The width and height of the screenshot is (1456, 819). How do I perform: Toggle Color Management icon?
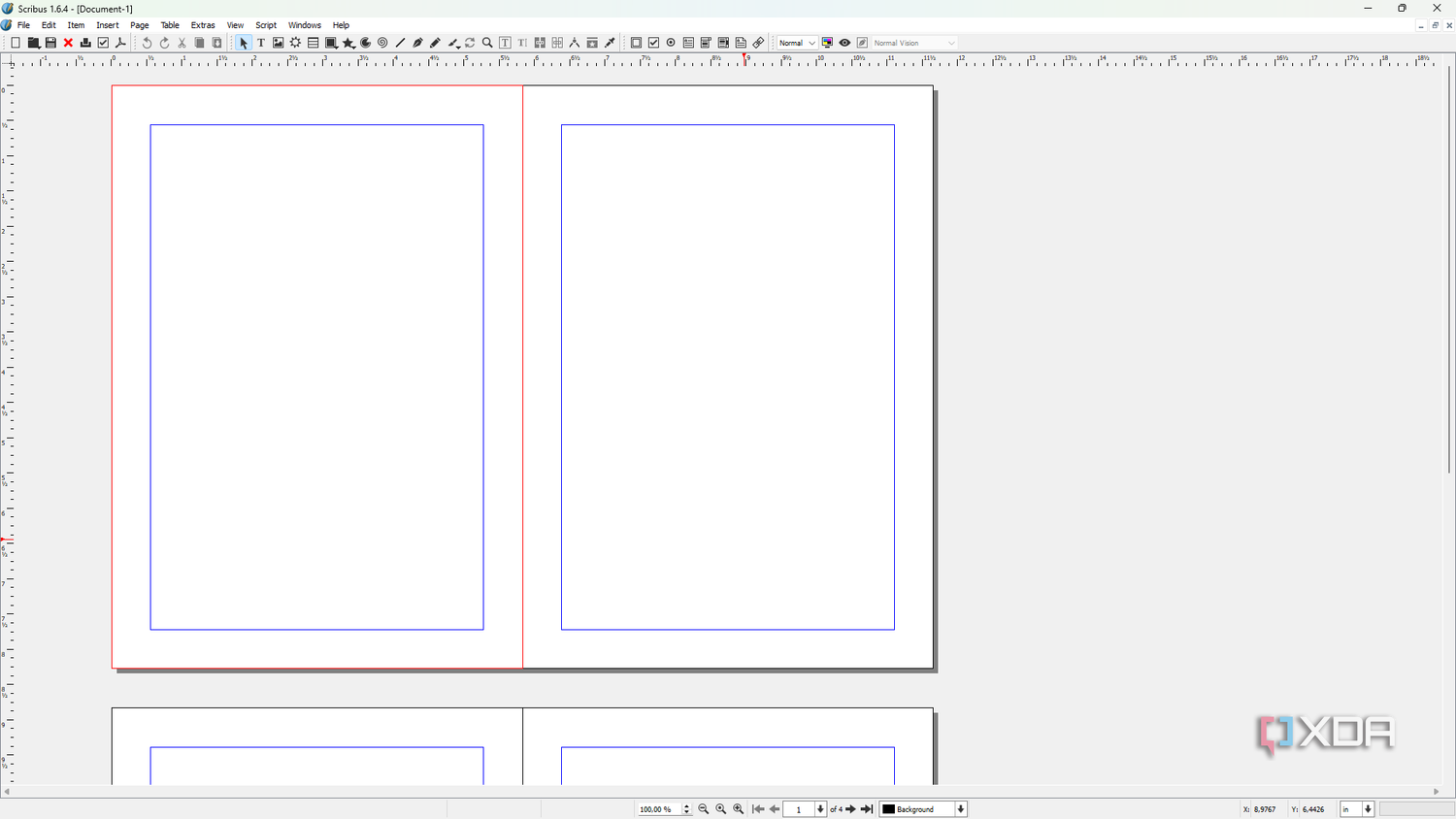click(828, 43)
